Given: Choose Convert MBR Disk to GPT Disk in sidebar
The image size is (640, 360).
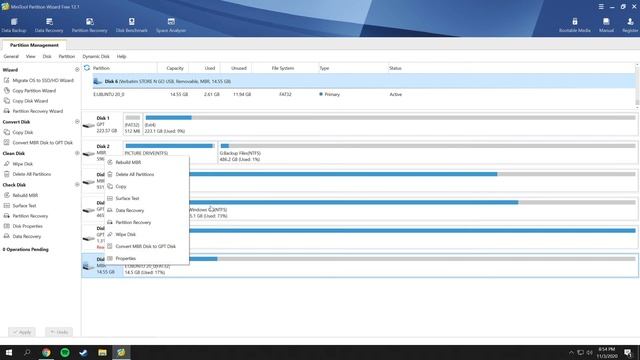Looking at the screenshot, I should pos(38,142).
